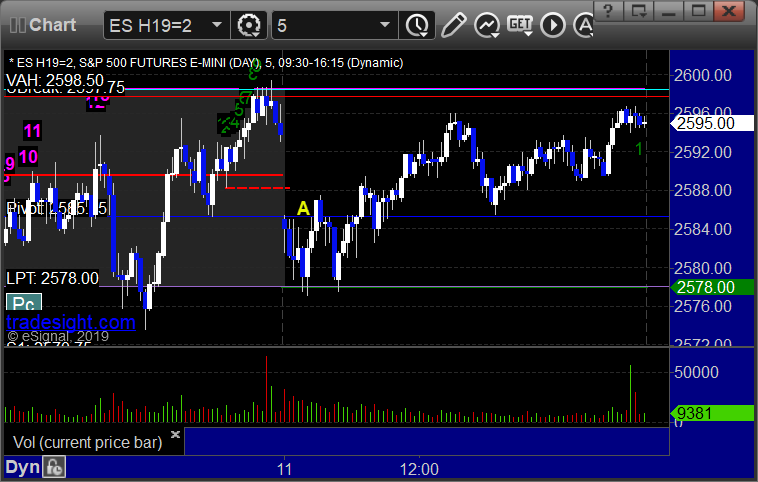Open the studies line-chart icon
Image resolution: width=758 pixels, height=482 pixels.
point(486,25)
